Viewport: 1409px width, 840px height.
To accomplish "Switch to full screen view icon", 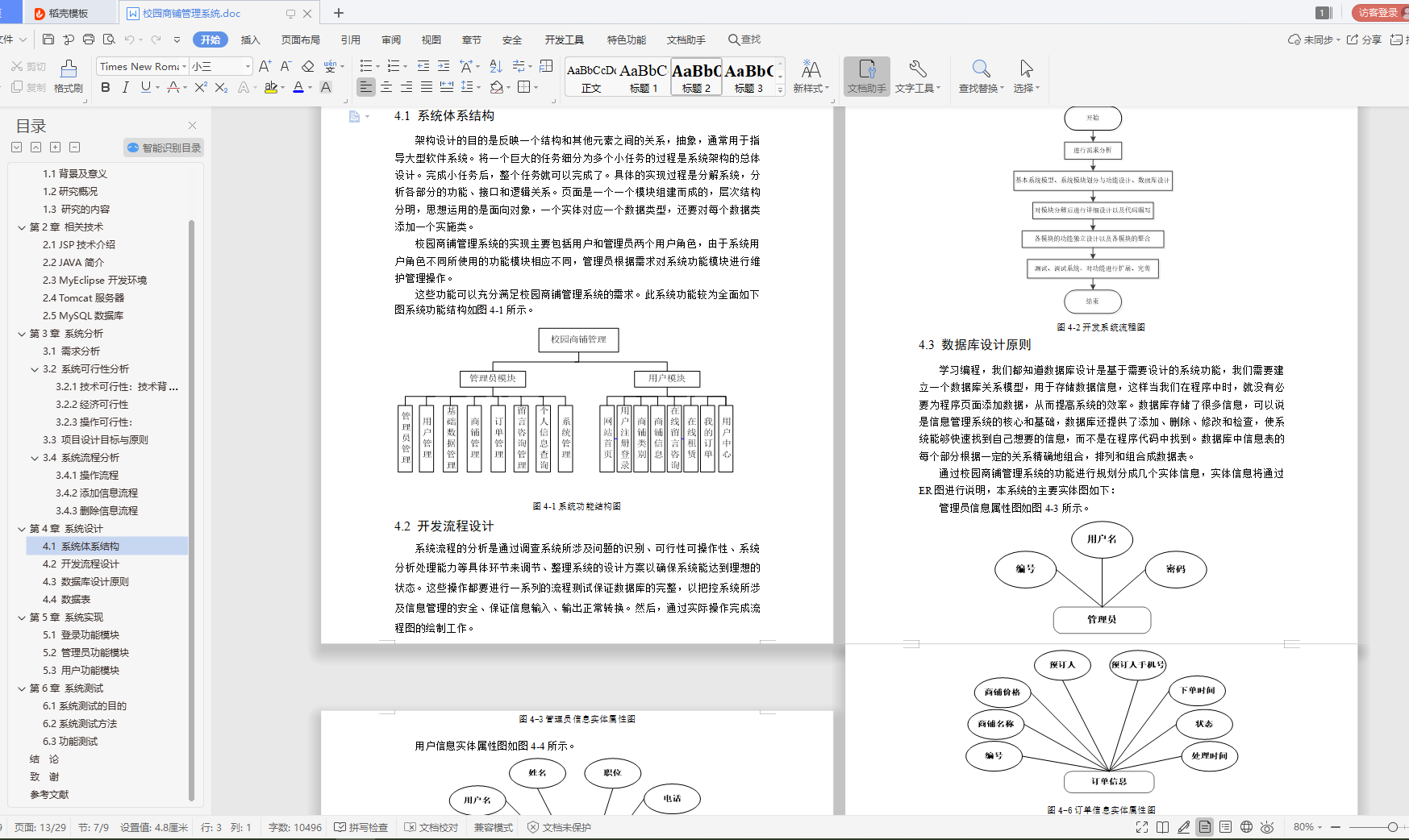I will click(x=1142, y=827).
